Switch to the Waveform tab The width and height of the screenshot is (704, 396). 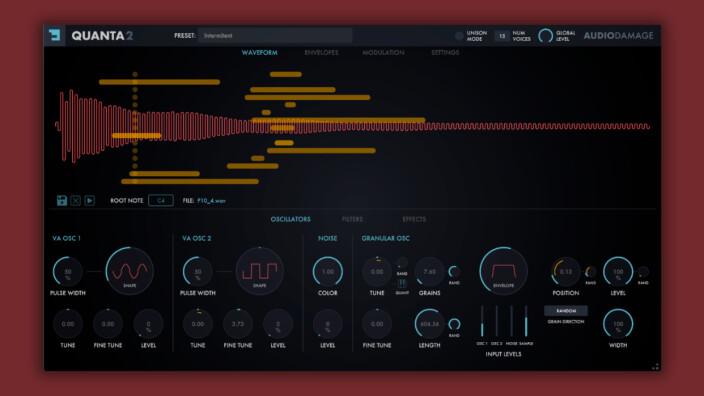[260, 53]
